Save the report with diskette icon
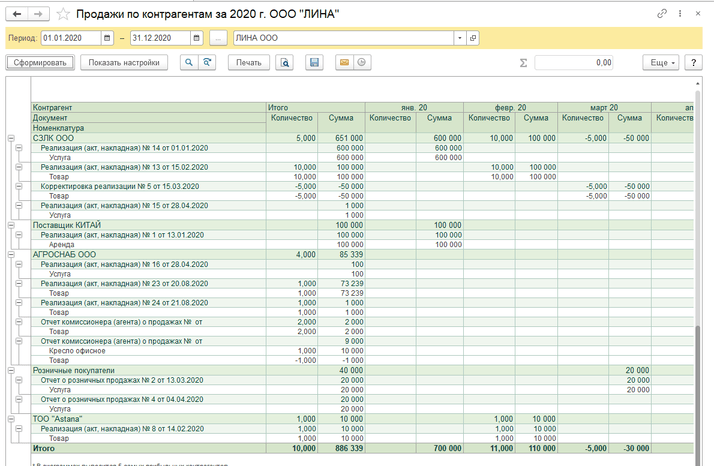 tap(314, 62)
